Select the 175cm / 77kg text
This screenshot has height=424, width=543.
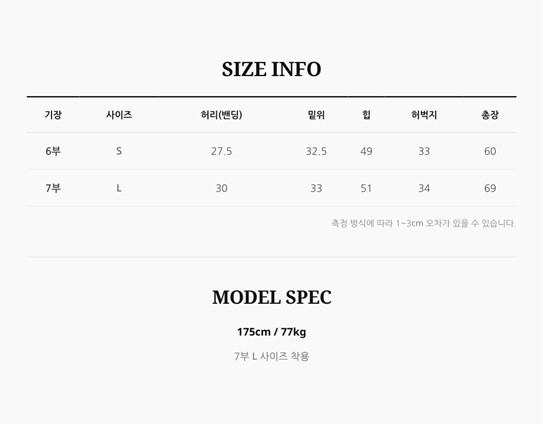272,332
